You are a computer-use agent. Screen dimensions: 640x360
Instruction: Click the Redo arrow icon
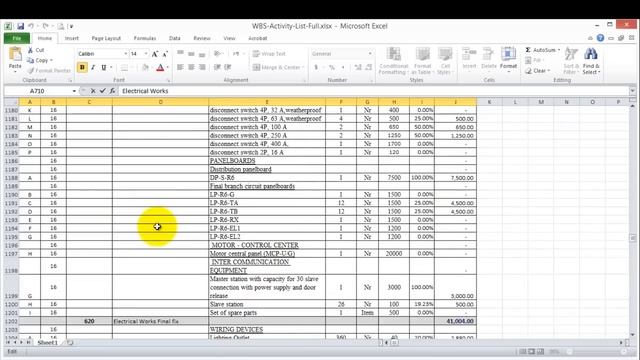45,26
